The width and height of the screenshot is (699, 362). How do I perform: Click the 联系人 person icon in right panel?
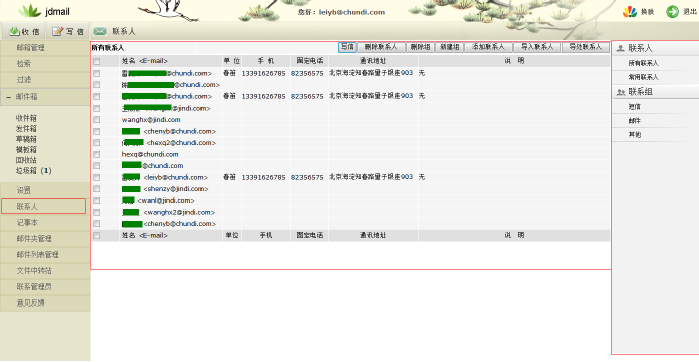620,48
